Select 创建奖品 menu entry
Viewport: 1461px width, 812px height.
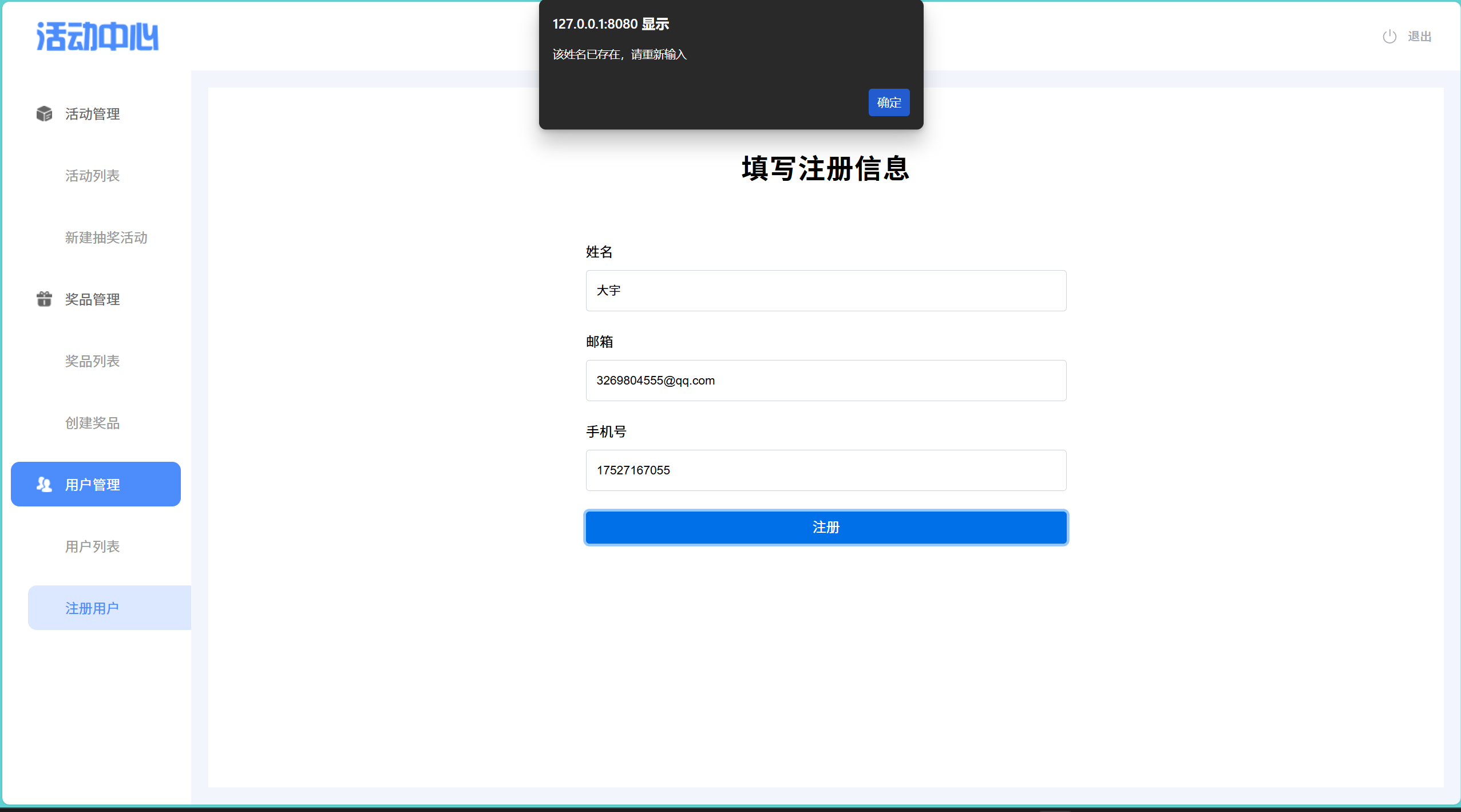click(x=92, y=423)
